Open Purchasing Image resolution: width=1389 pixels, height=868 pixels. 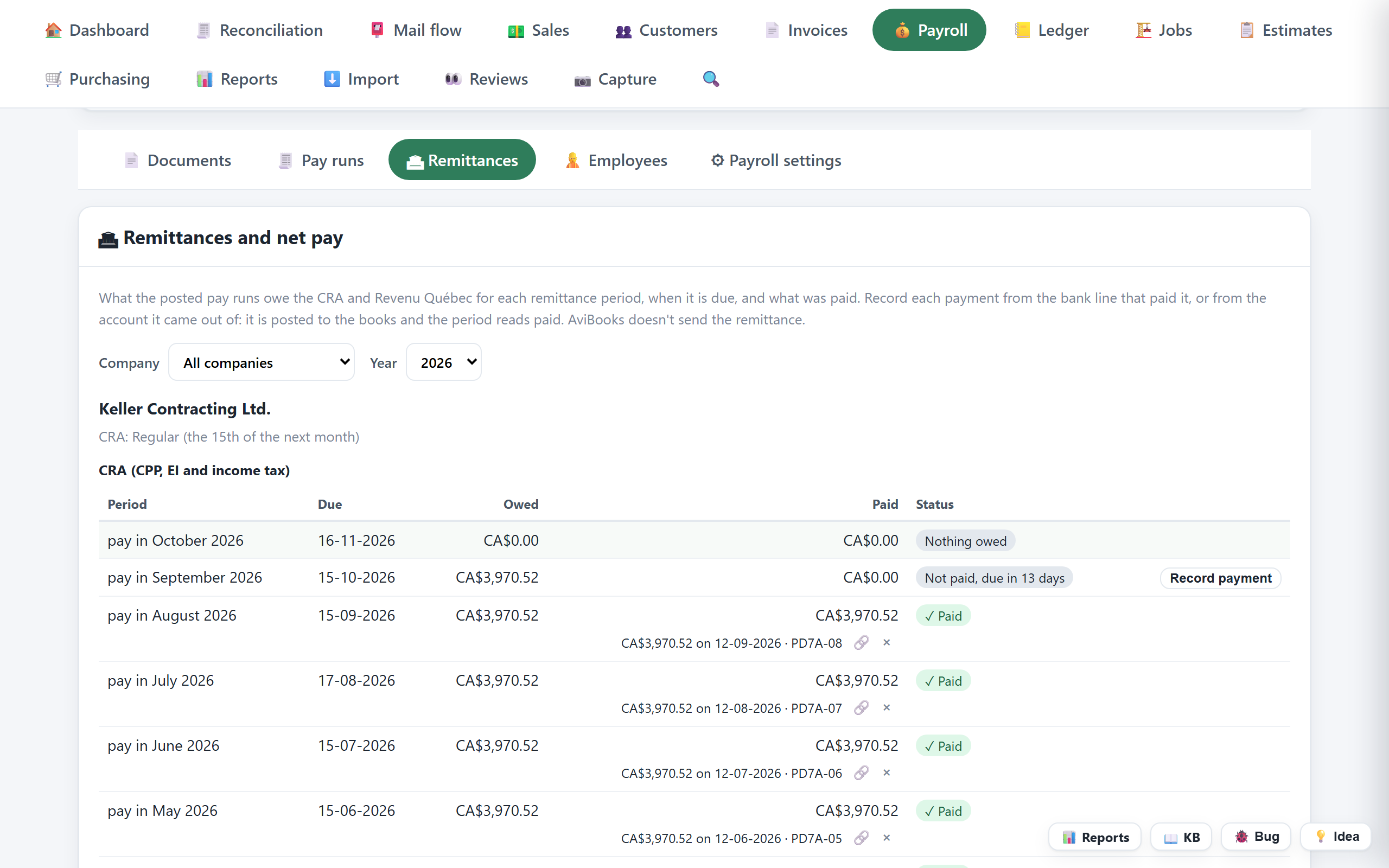(x=98, y=79)
